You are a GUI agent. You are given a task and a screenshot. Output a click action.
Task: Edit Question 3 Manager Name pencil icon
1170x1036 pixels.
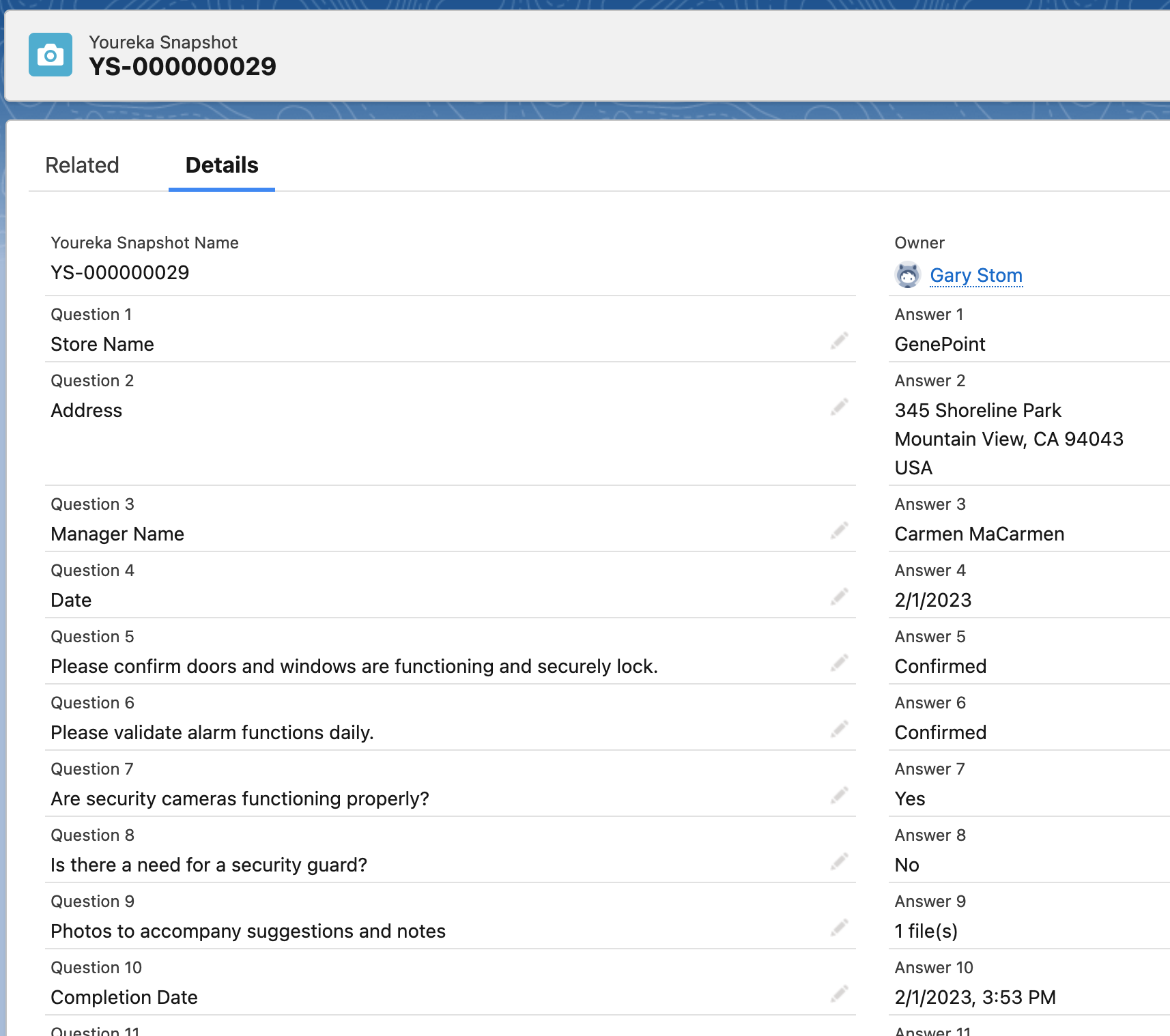[x=840, y=530]
